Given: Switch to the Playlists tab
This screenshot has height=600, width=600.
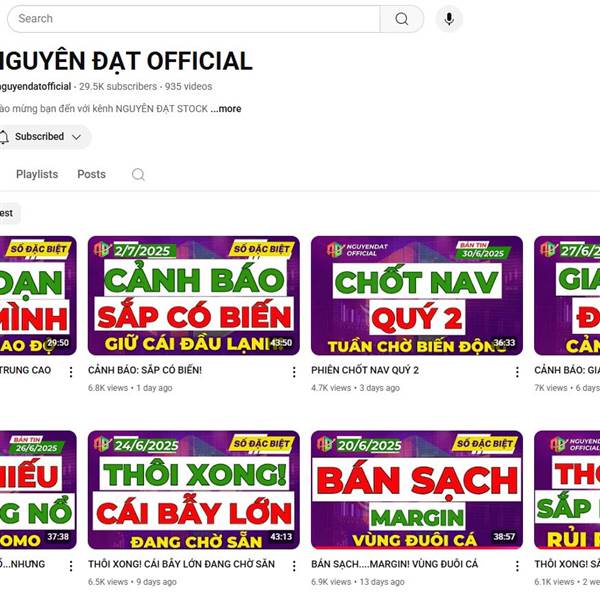Looking at the screenshot, I should (37, 174).
